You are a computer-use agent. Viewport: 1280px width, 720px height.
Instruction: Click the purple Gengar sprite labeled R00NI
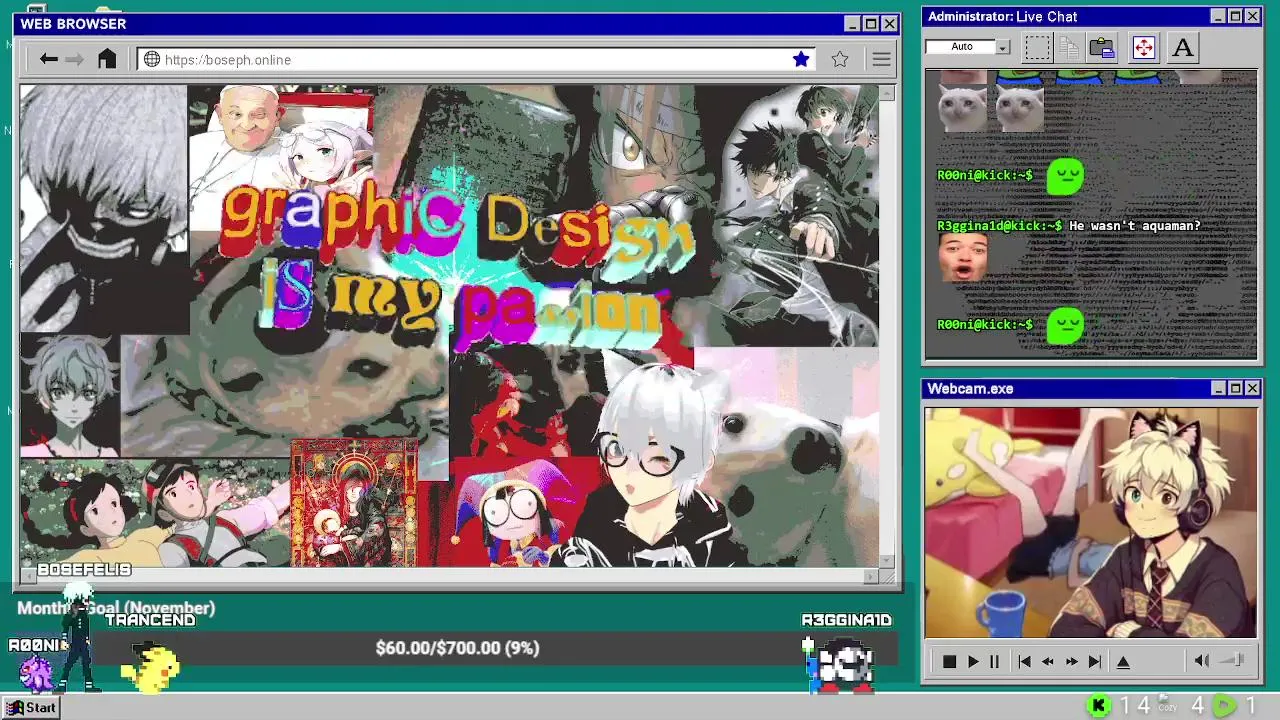pyautogui.click(x=36, y=673)
